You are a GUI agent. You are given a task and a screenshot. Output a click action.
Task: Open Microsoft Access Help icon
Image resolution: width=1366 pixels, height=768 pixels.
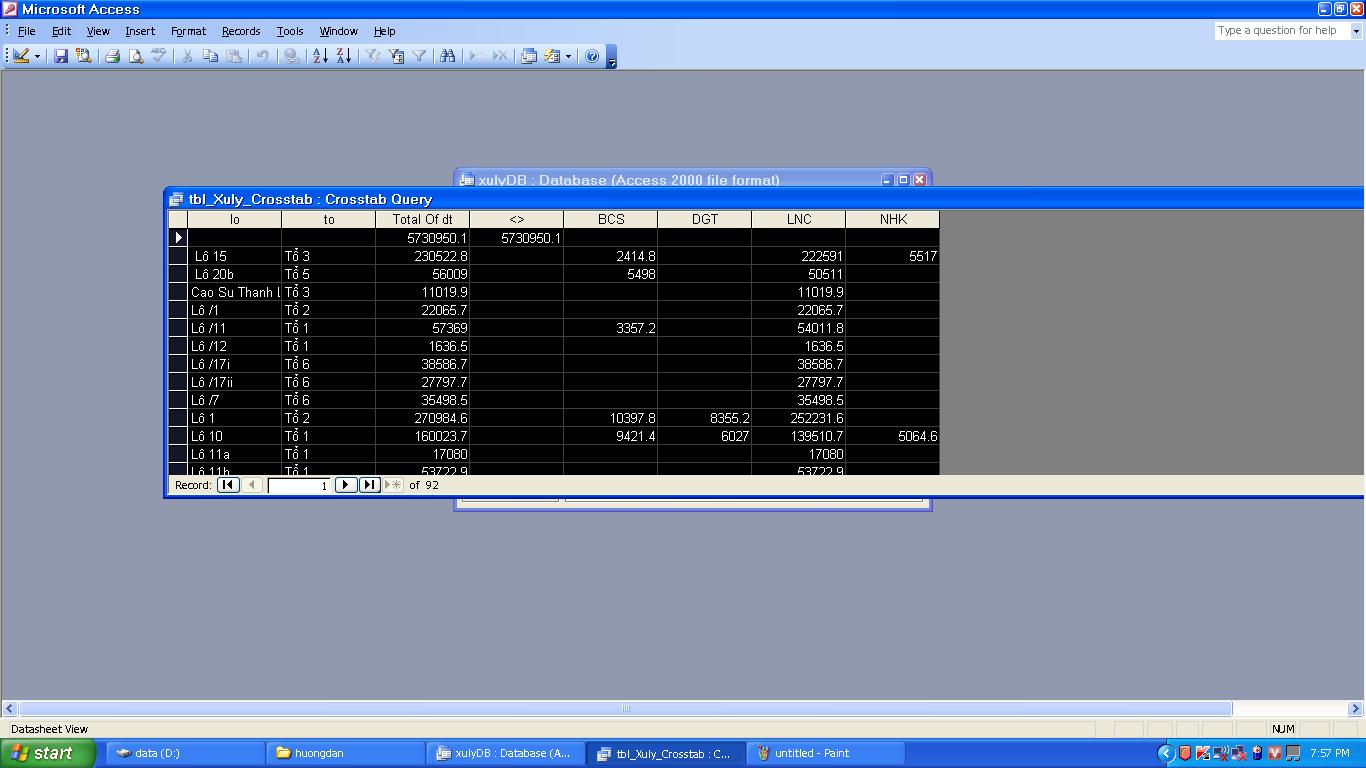592,56
